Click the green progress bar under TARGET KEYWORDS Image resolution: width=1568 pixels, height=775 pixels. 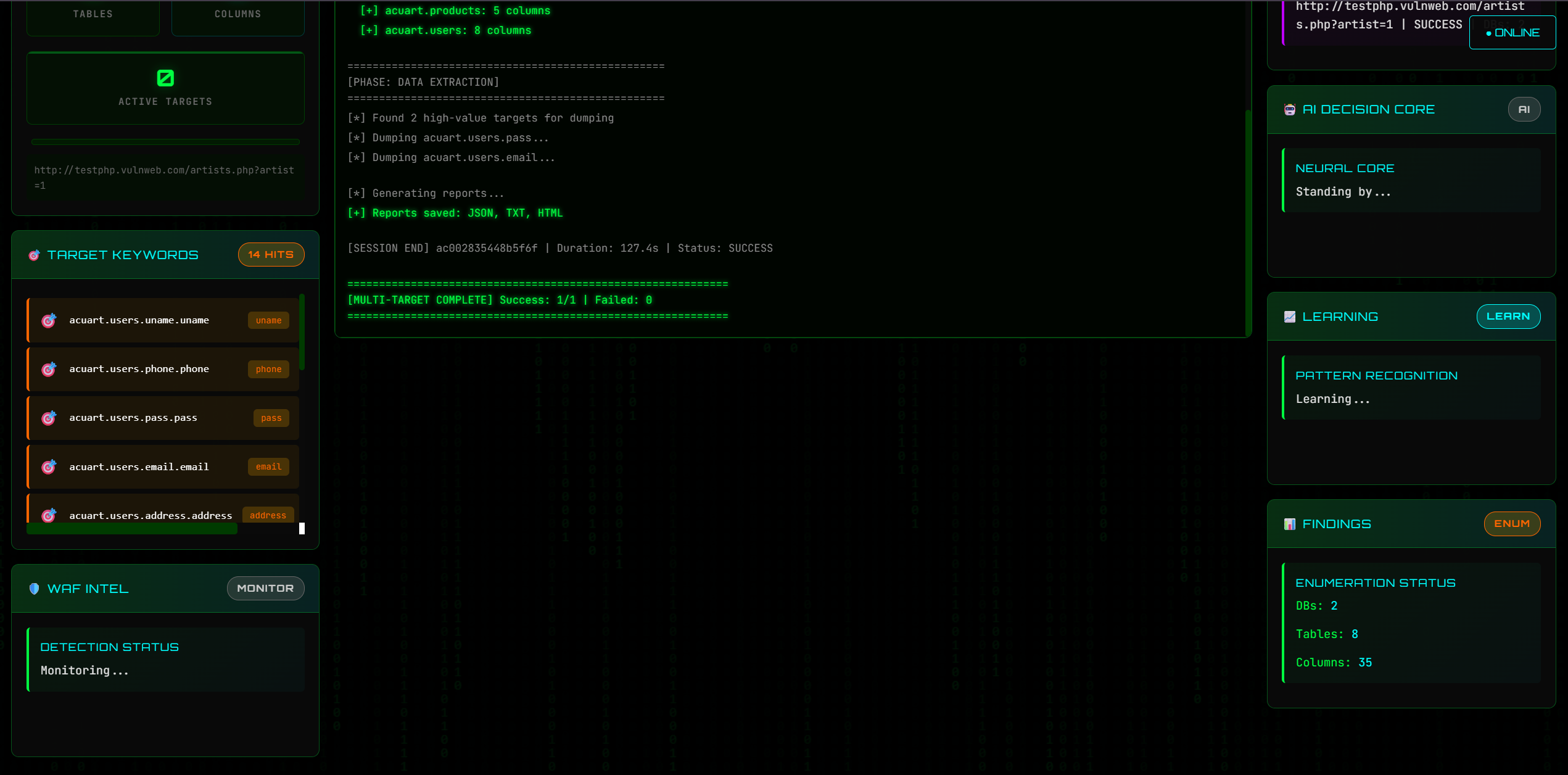pos(132,529)
